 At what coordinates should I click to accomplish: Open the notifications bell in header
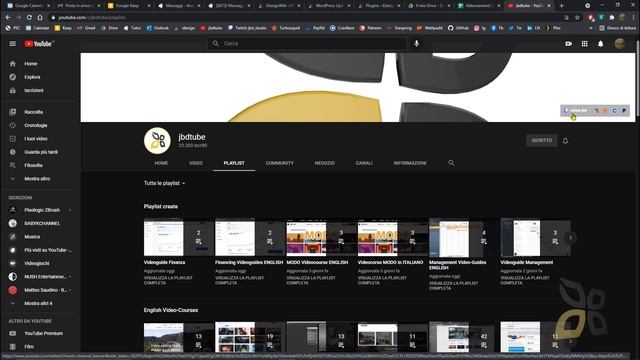[600, 44]
